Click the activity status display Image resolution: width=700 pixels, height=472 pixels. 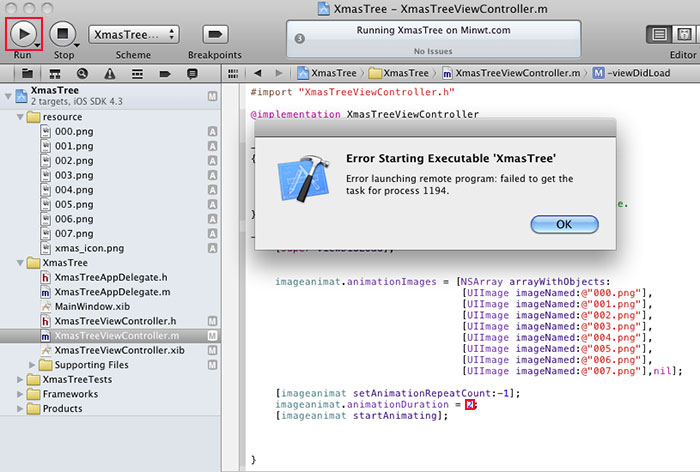coord(433,39)
